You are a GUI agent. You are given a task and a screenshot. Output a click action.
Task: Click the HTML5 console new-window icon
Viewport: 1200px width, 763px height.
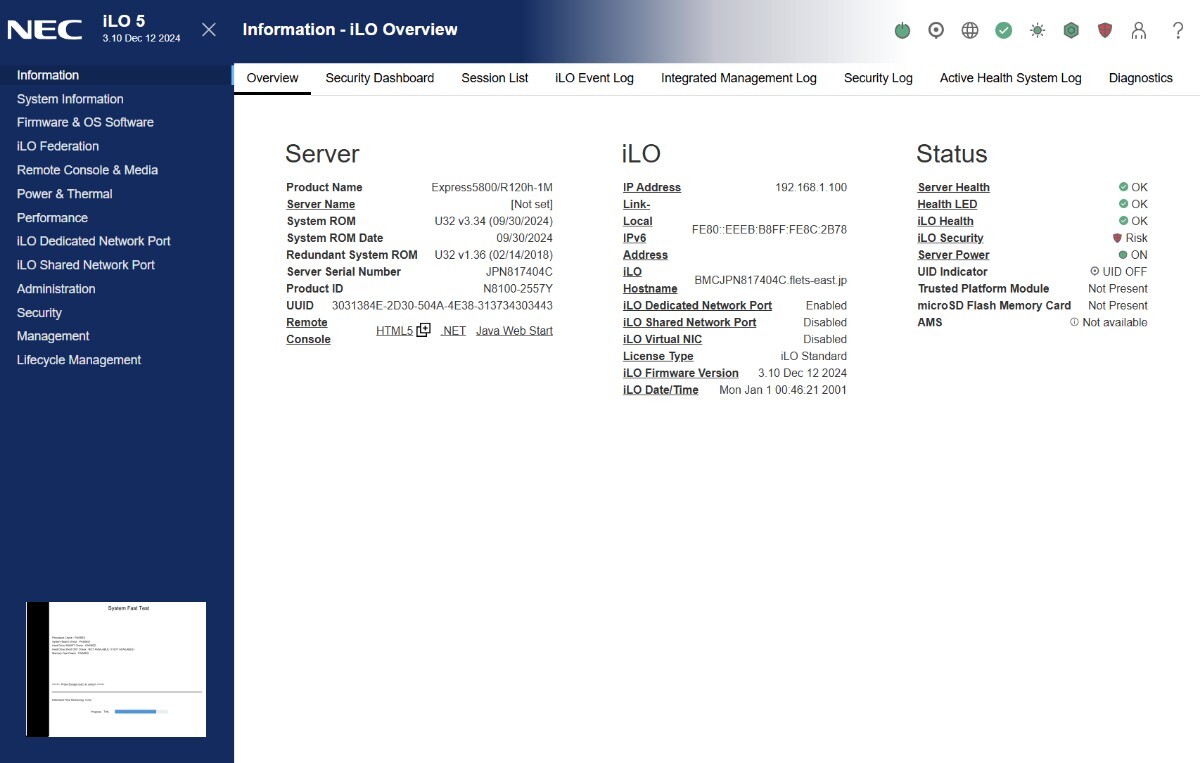[423, 330]
